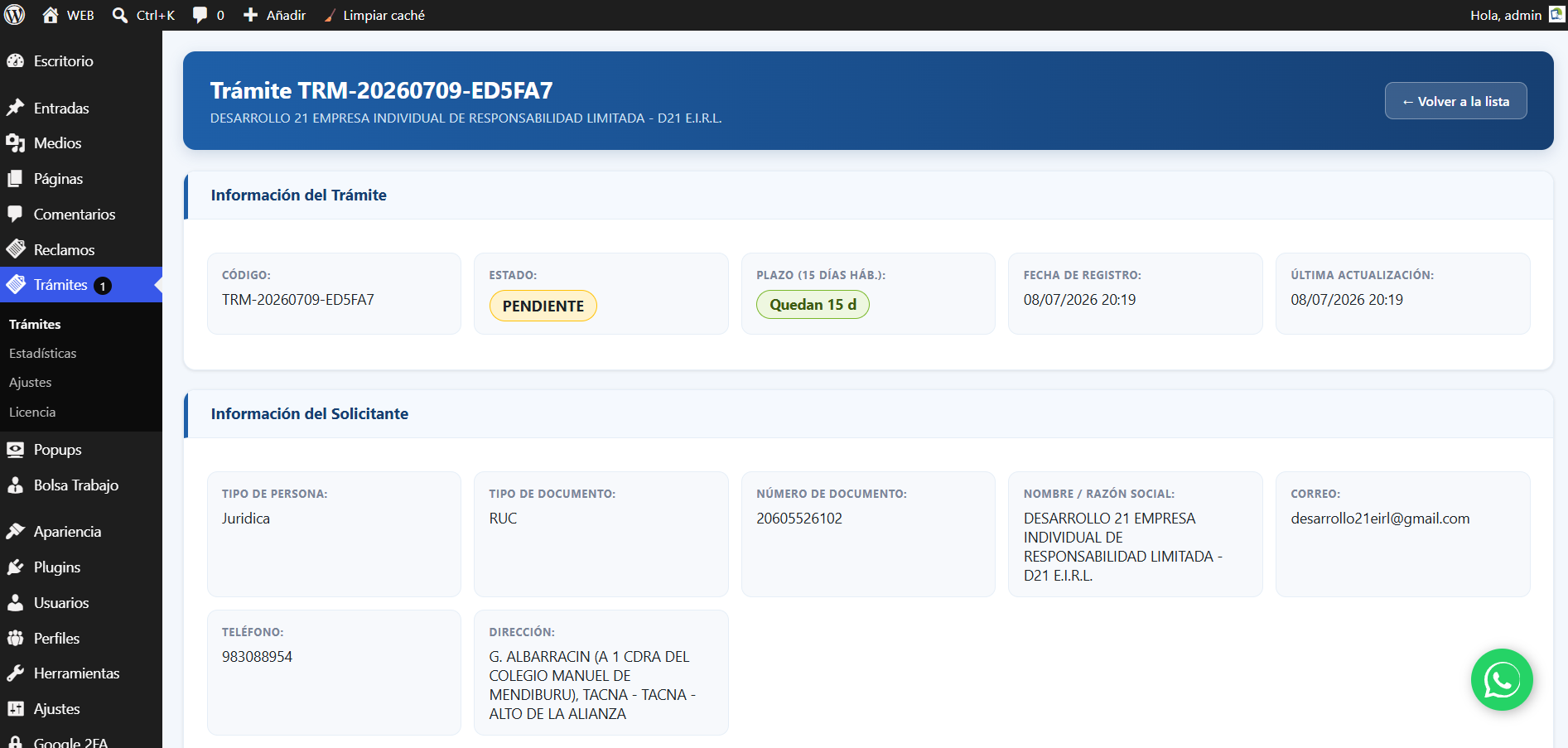This screenshot has height=748, width=1568.
Task: Open the WEB home site icon
Action: 51,15
